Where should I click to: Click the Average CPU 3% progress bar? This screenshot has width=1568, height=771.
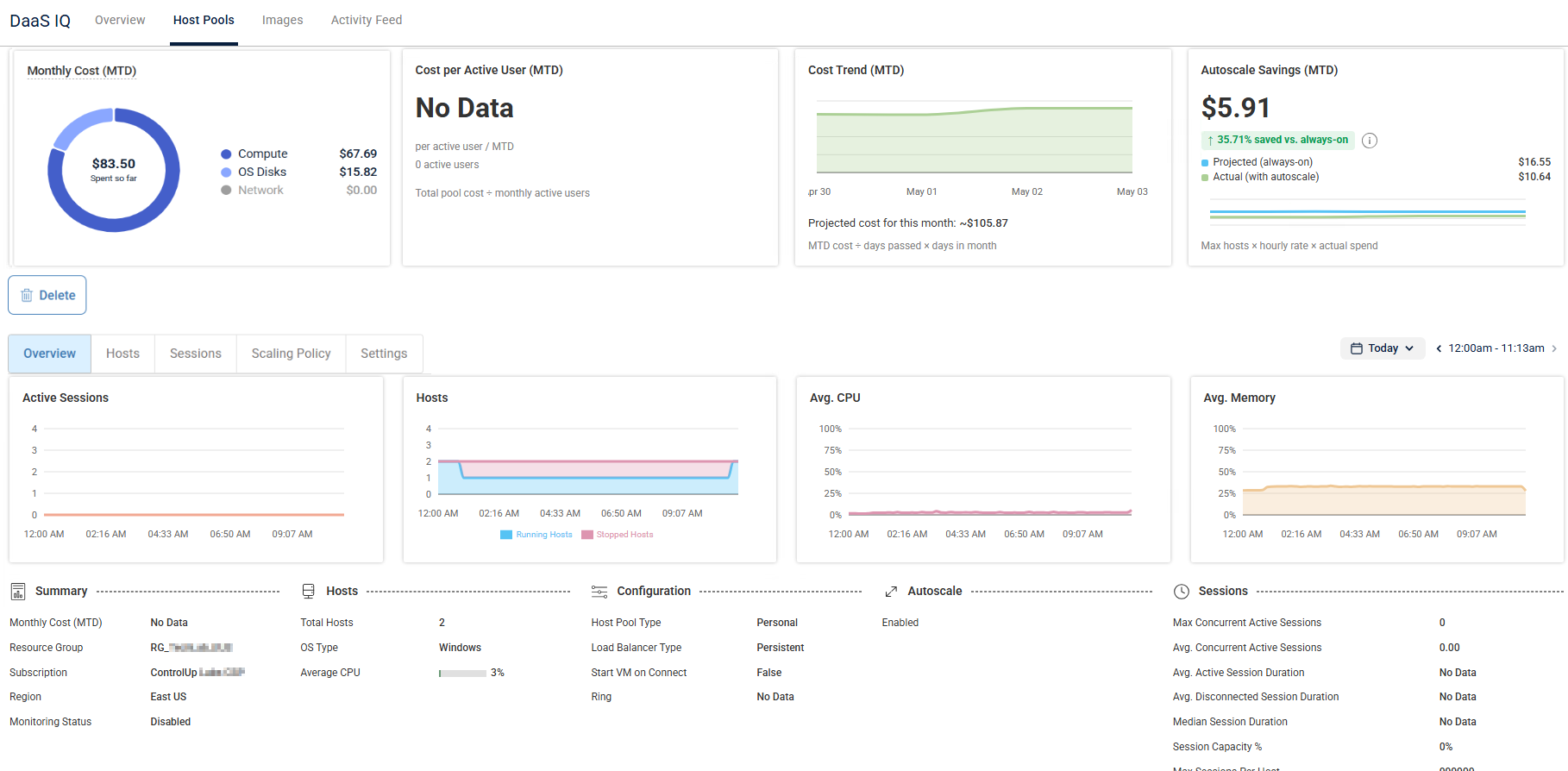[462, 674]
